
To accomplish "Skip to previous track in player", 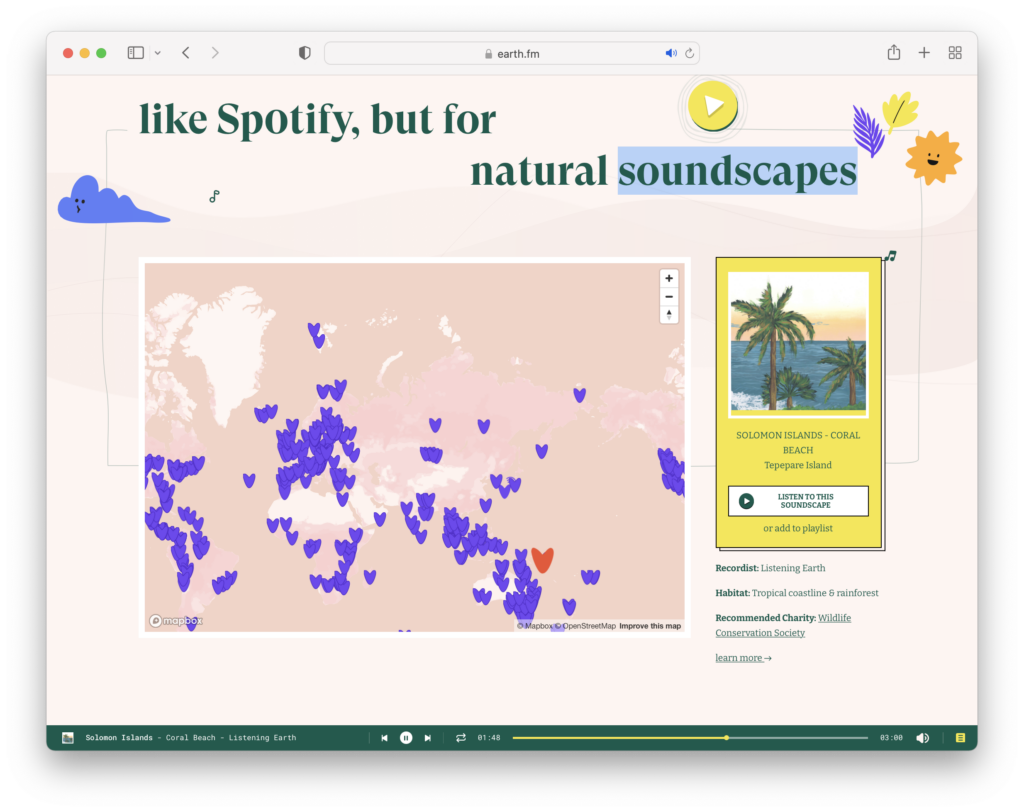I will (x=384, y=738).
